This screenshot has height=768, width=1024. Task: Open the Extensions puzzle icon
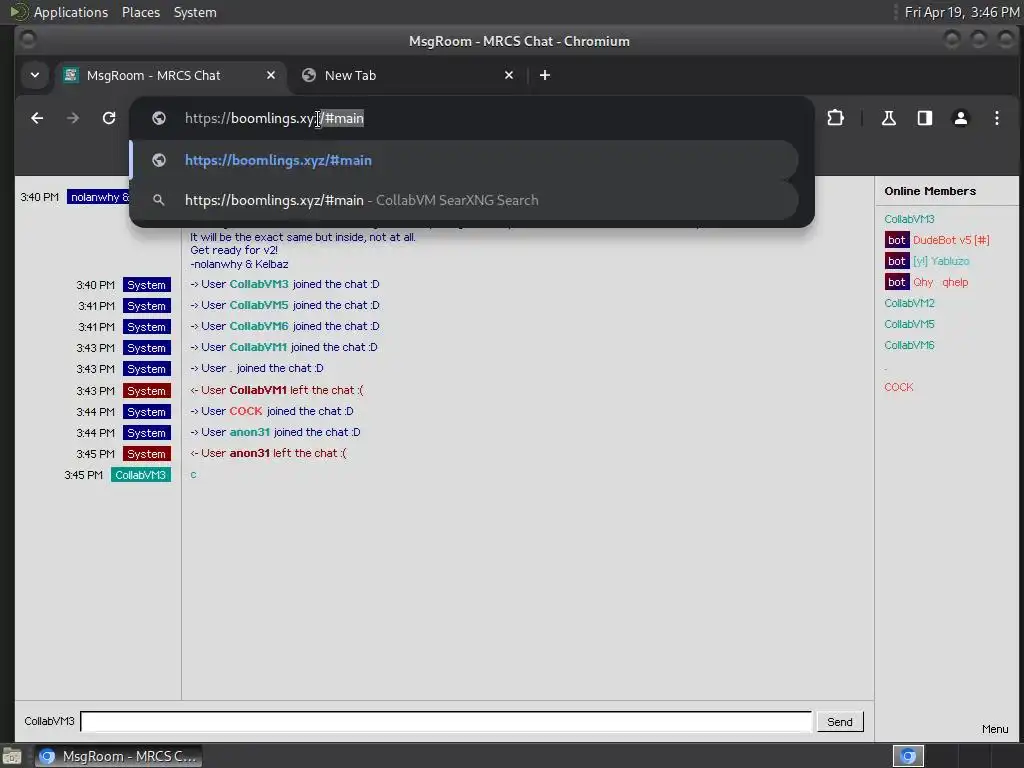tap(835, 118)
